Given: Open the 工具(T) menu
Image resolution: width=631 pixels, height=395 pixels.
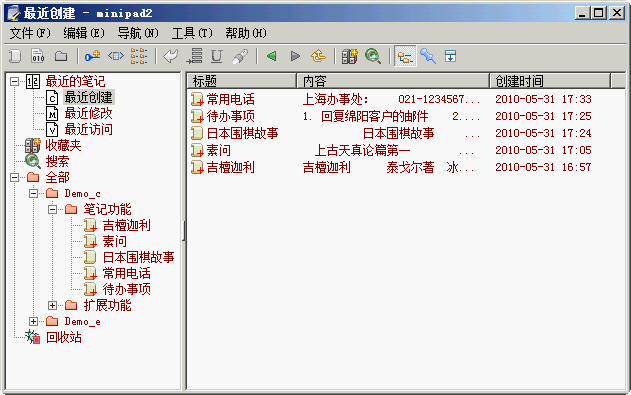Looking at the screenshot, I should [192, 33].
